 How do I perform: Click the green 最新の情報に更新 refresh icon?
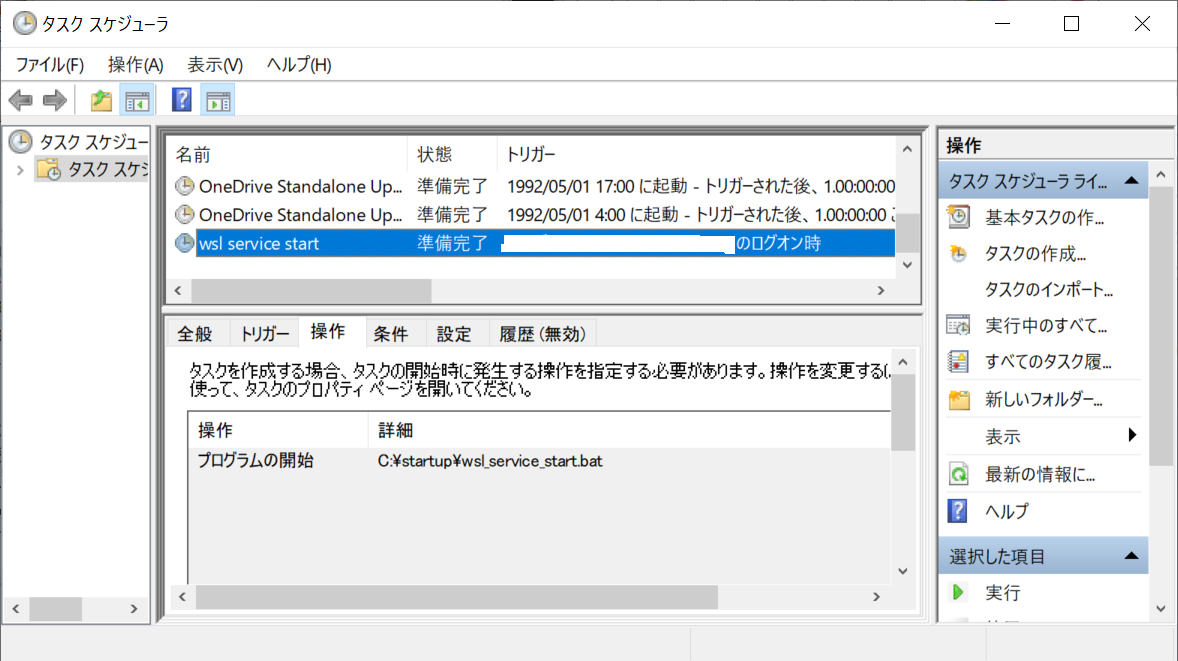pyautogui.click(x=959, y=474)
